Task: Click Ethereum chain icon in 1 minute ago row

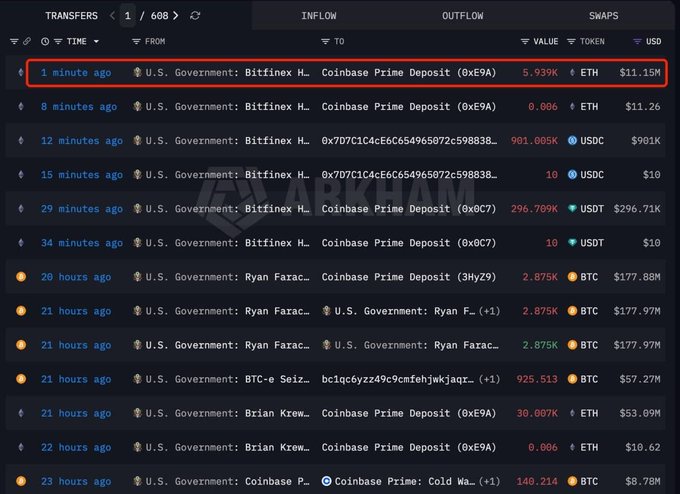Action: [21, 72]
